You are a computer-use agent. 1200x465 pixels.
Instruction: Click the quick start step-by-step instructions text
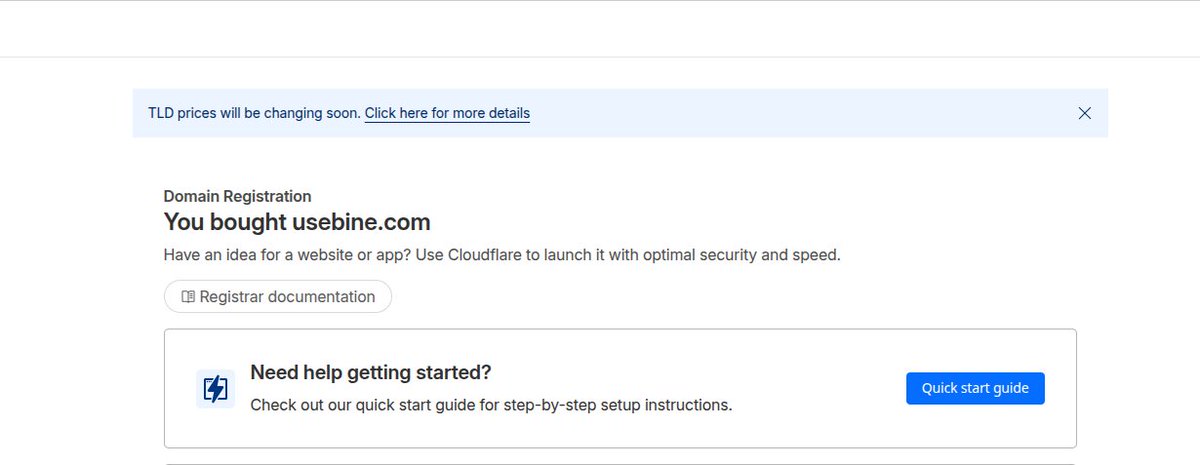491,405
